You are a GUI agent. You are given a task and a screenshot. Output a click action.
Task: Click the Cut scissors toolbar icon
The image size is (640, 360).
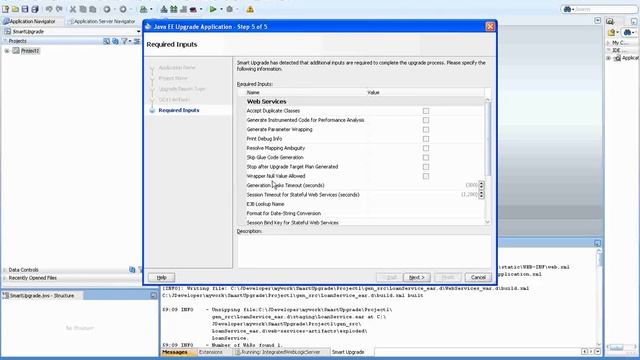(x=73, y=9)
